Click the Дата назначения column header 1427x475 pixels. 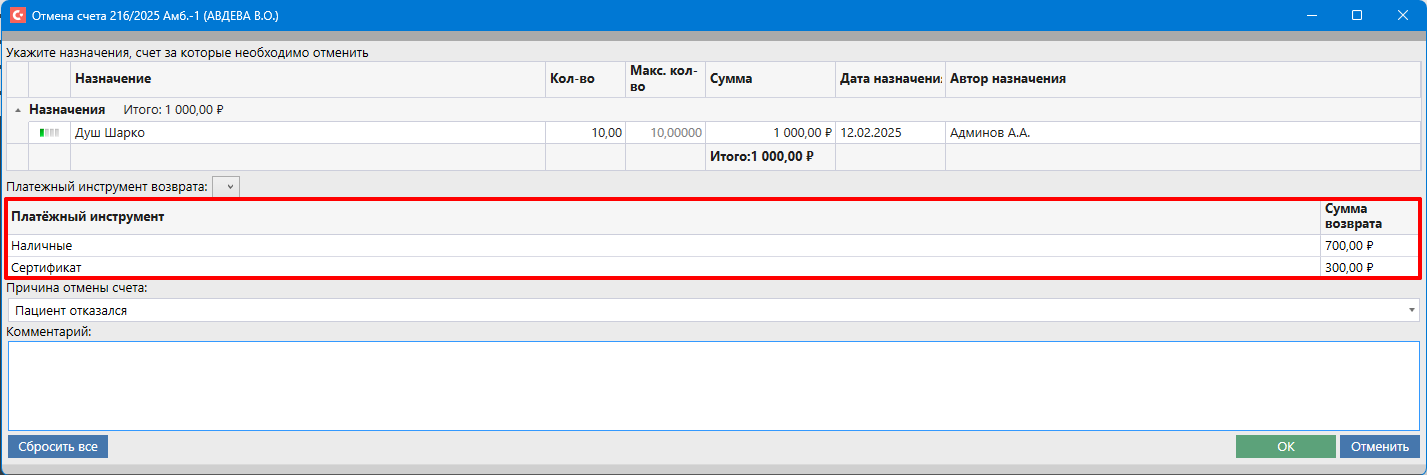tap(890, 79)
